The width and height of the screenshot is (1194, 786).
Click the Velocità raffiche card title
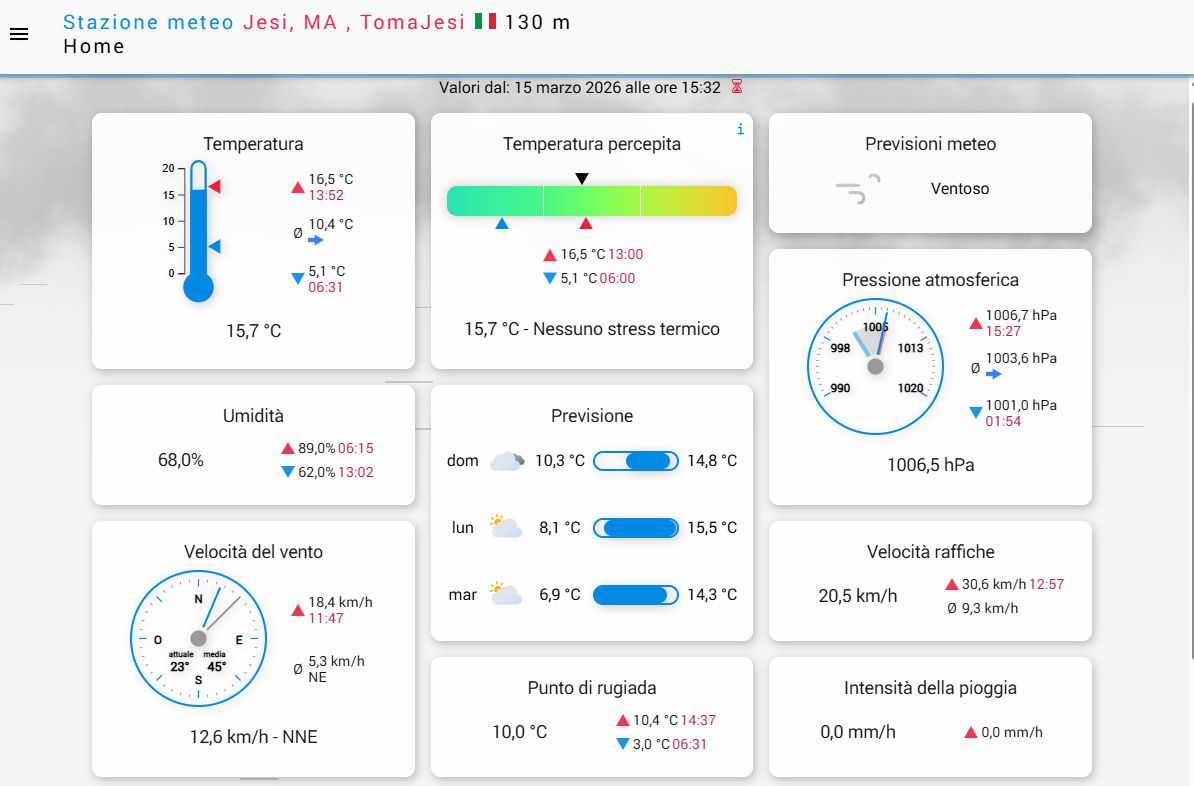930,552
